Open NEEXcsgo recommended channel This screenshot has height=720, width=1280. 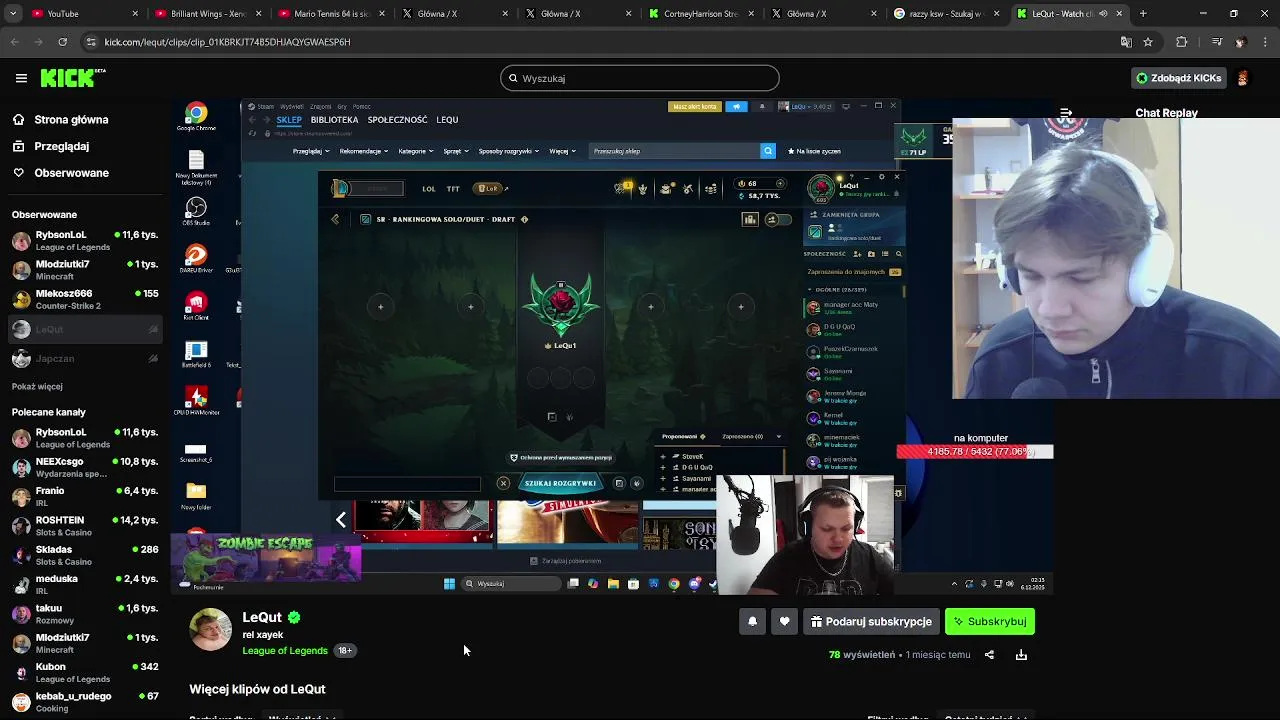(x=85, y=468)
